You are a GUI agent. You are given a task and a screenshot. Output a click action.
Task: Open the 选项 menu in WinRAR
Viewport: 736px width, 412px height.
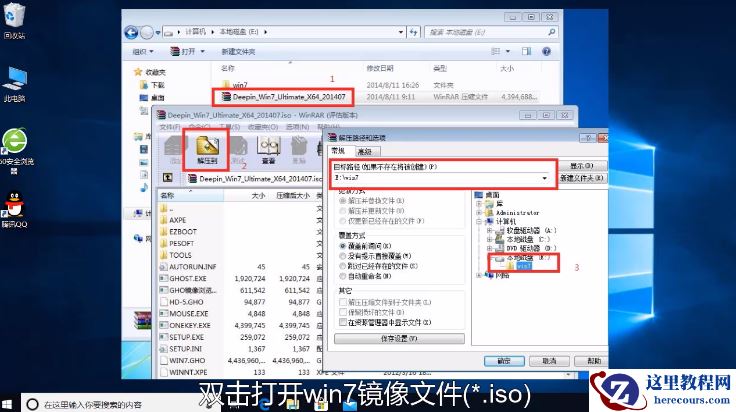tap(297, 127)
